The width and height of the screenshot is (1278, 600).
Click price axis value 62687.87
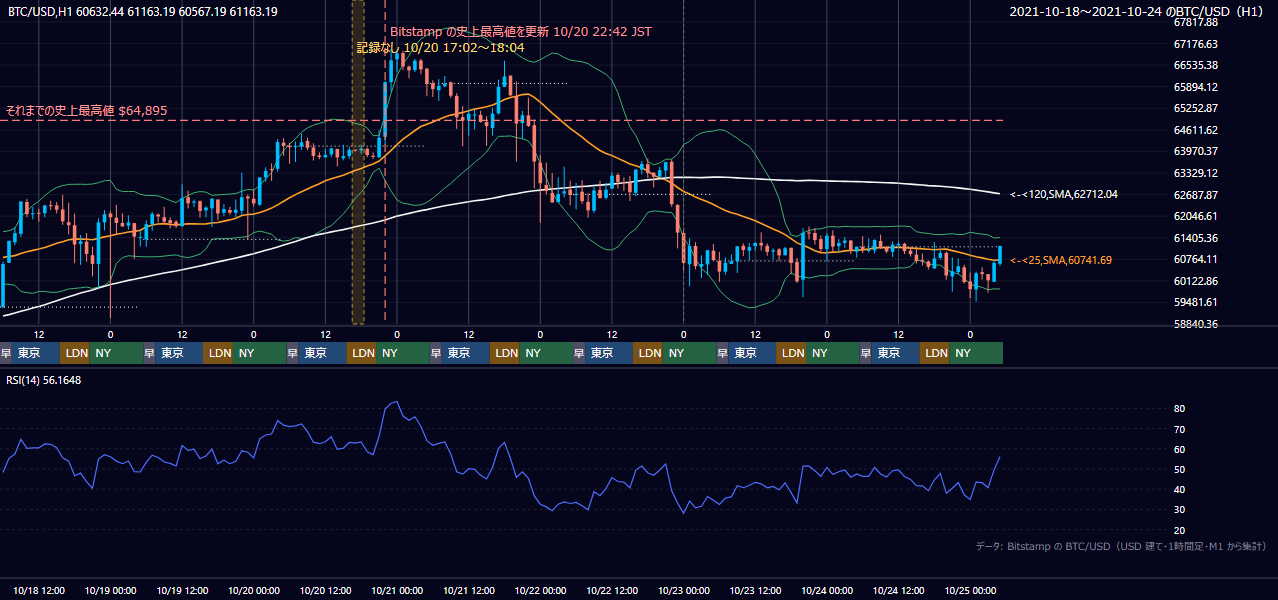point(1196,195)
